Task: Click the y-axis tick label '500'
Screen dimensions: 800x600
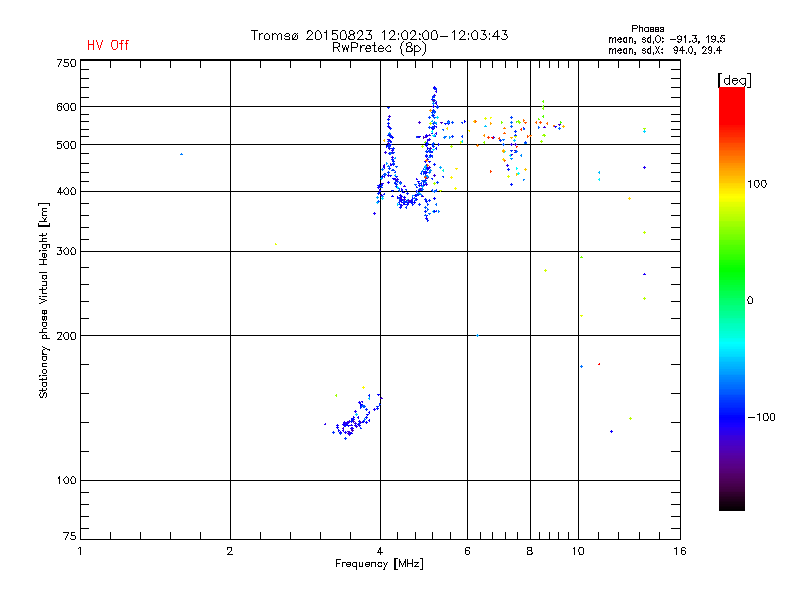Action: click(x=66, y=145)
